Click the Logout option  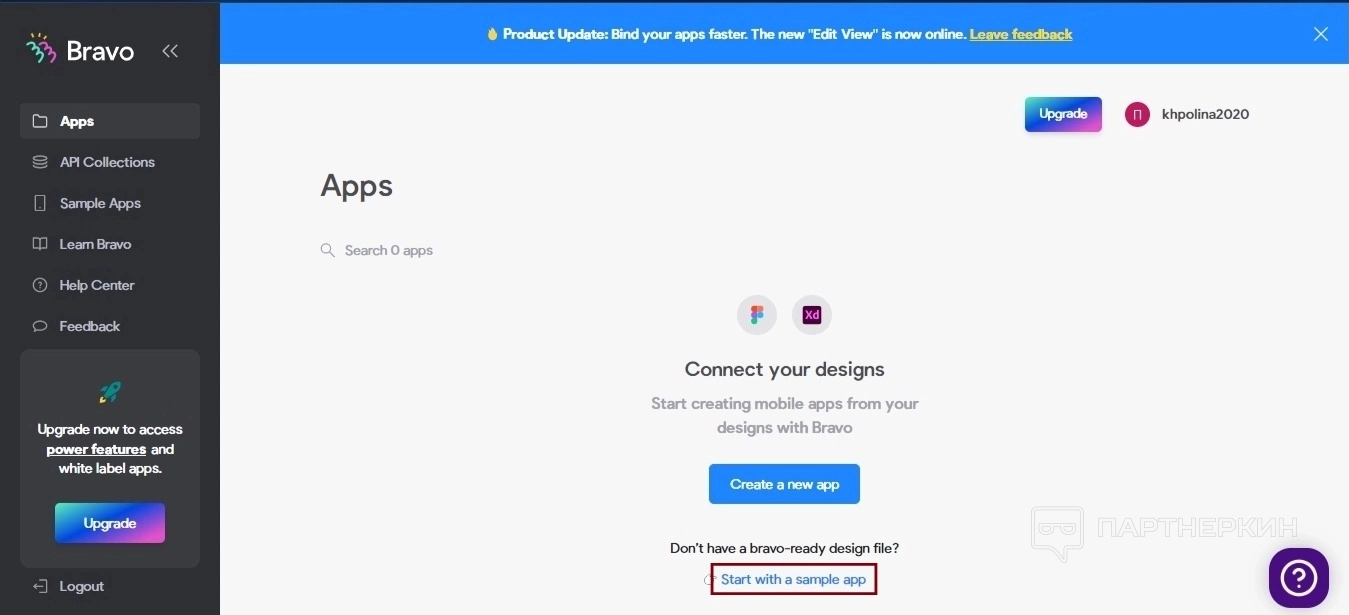(x=68, y=586)
